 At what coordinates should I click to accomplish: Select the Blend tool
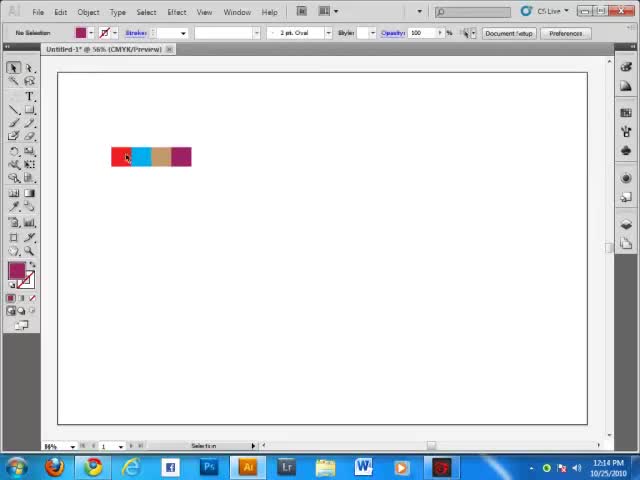(x=29, y=207)
